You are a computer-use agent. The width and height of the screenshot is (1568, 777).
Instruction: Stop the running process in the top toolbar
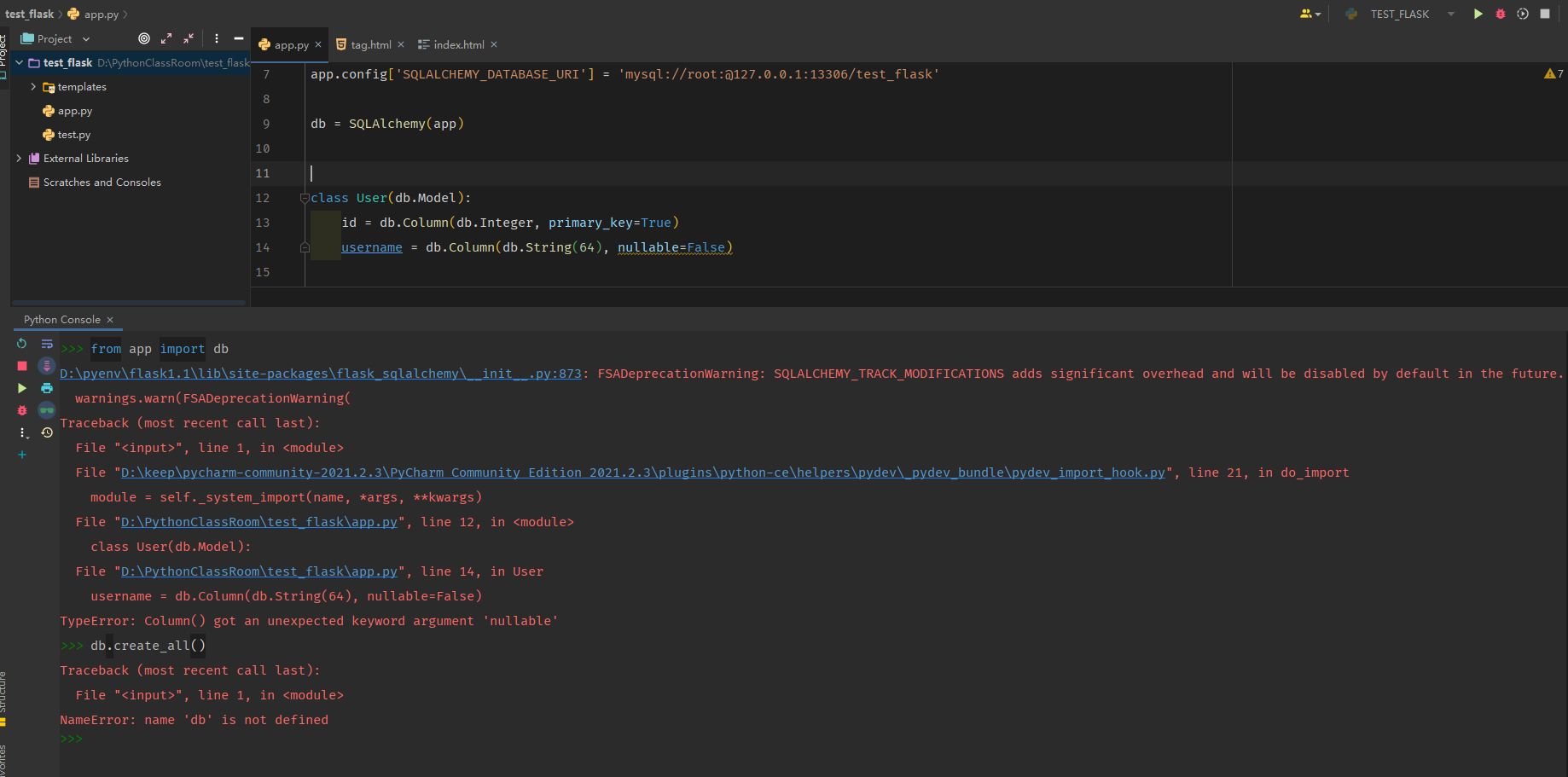pyautogui.click(x=1545, y=14)
